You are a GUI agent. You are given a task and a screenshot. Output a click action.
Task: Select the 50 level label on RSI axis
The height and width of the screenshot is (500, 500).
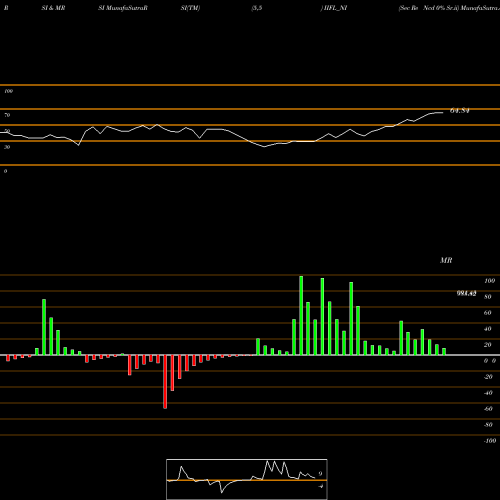coord(7,131)
